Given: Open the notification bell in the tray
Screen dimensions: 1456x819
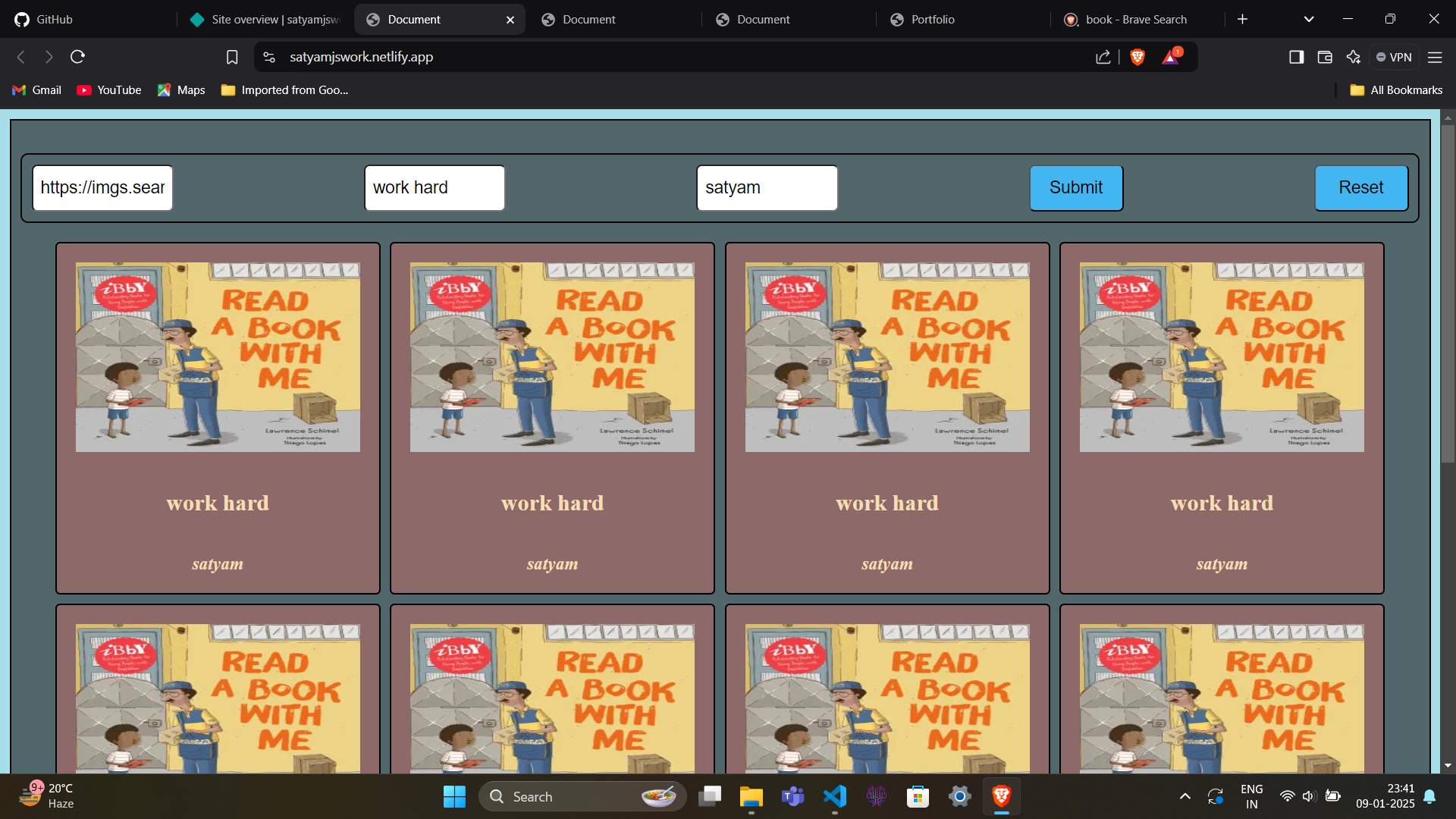Looking at the screenshot, I should pos(1429,796).
